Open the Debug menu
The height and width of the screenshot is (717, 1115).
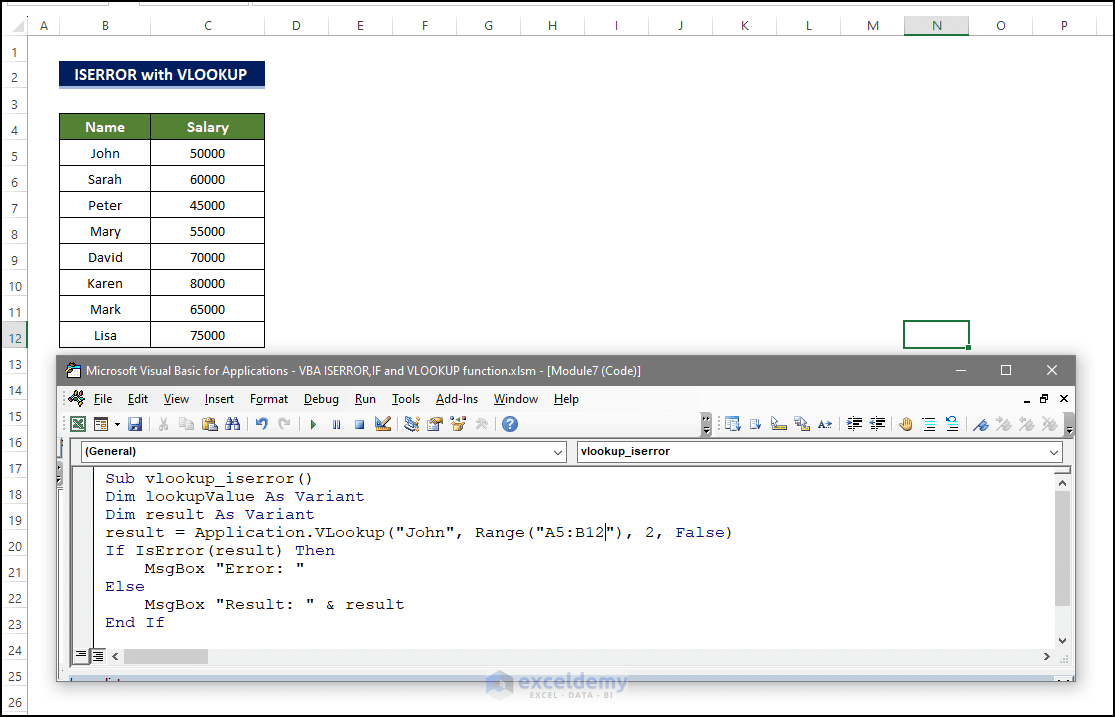point(321,399)
